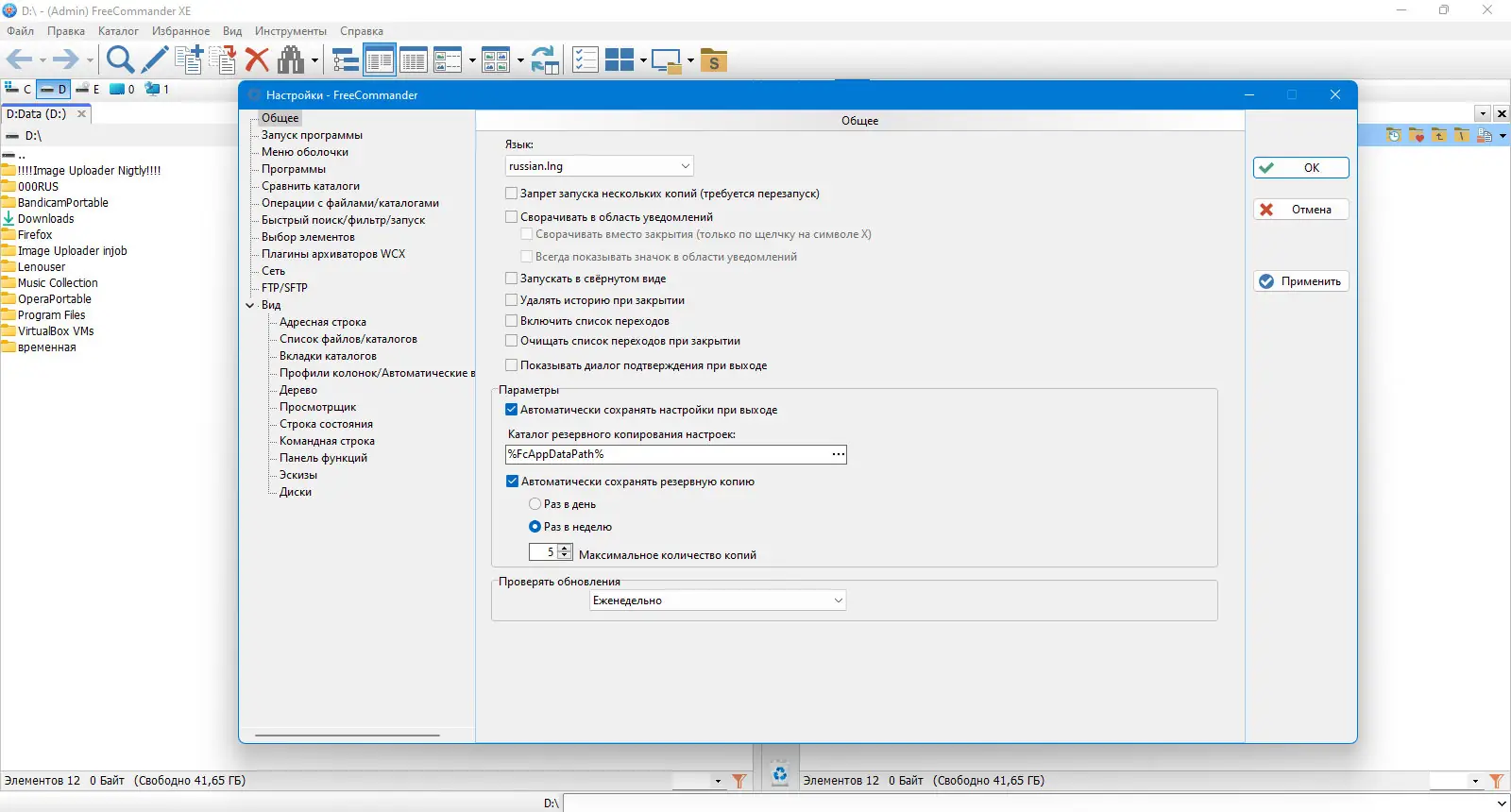
Task: Enable 'Запускать в свёрнутом виде' checkbox
Action: click(x=512, y=279)
